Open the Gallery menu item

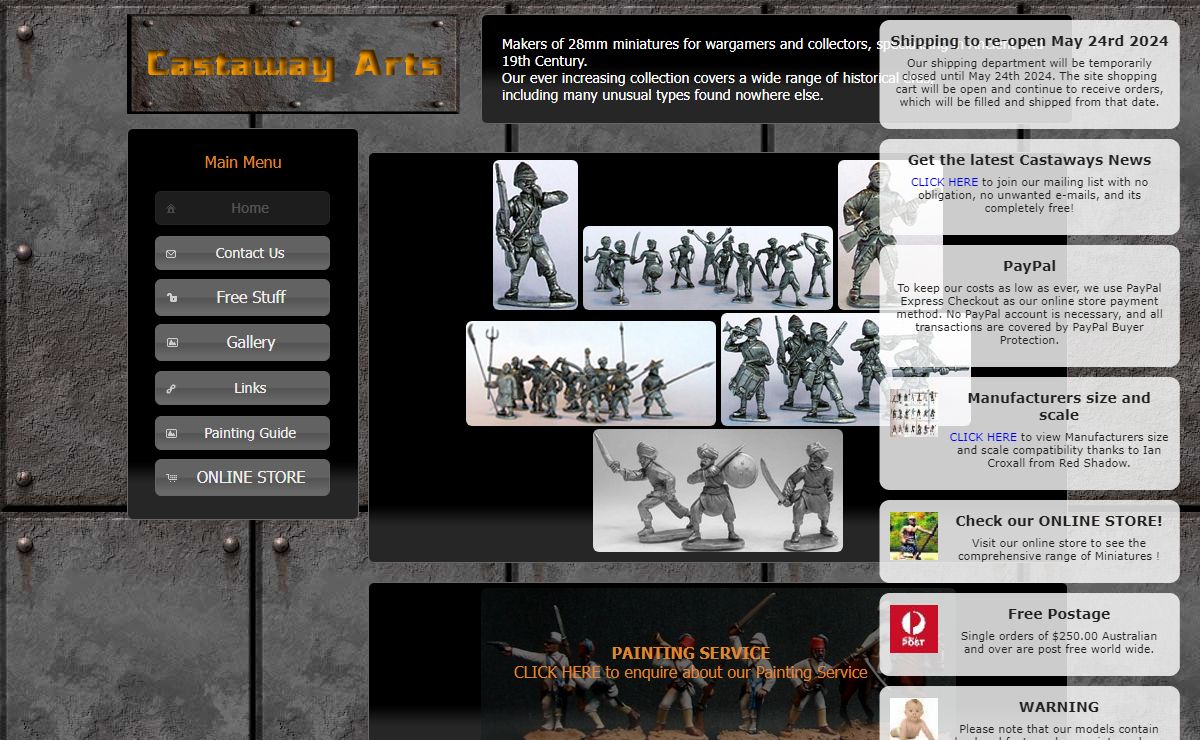242,342
